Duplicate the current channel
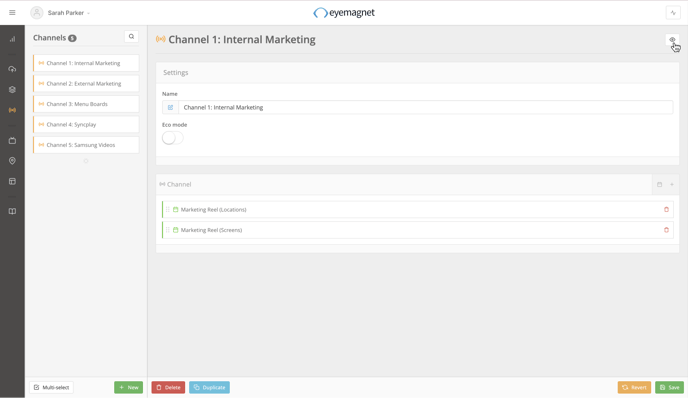 point(209,387)
